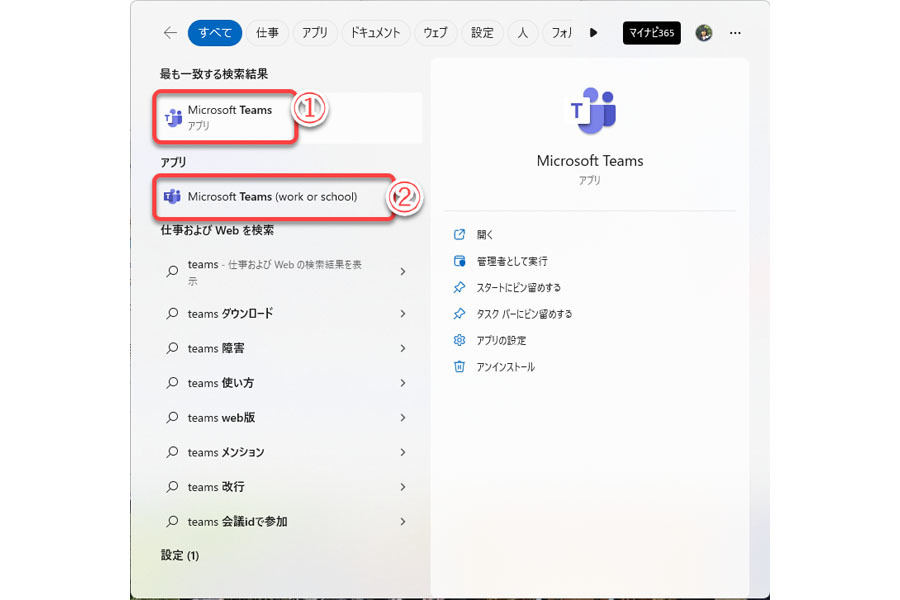900x600 pixels.
Task: Click the Teams icon in best match result
Action: 173,117
